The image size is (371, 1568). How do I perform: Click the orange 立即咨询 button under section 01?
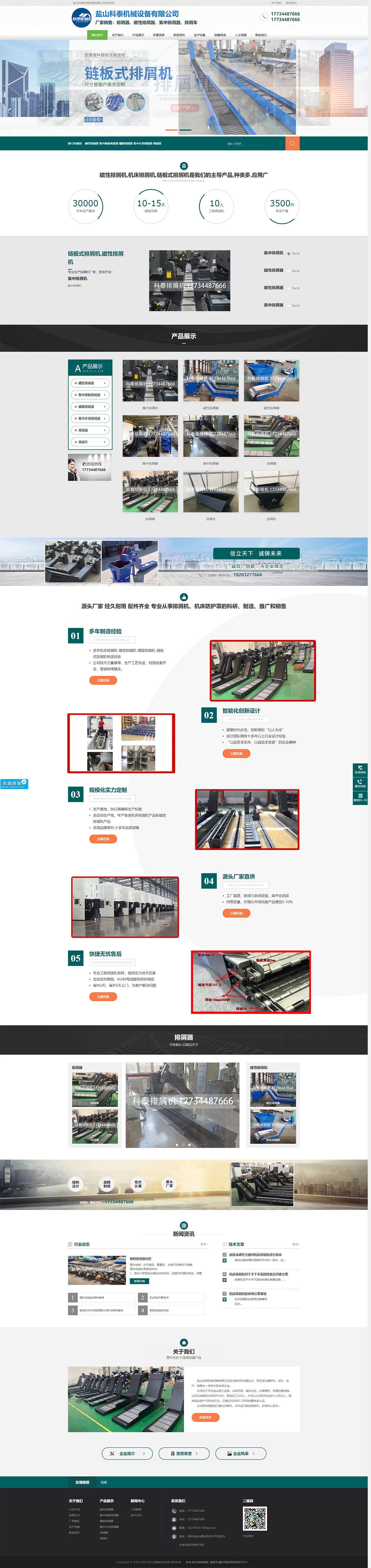click(103, 681)
